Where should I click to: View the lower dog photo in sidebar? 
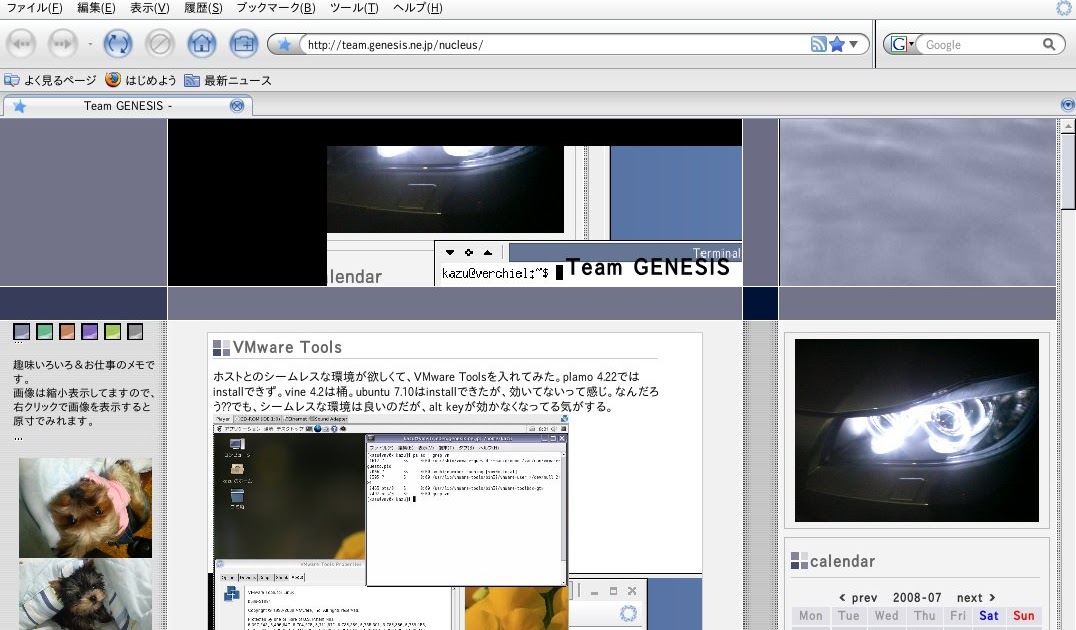[85, 595]
